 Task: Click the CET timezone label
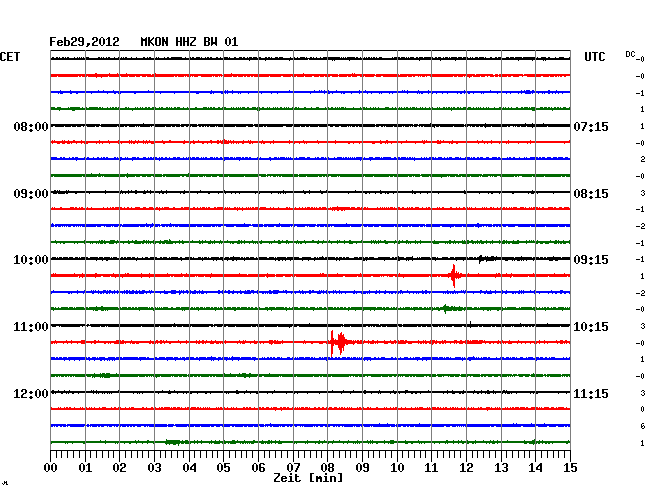pyautogui.click(x=10, y=57)
